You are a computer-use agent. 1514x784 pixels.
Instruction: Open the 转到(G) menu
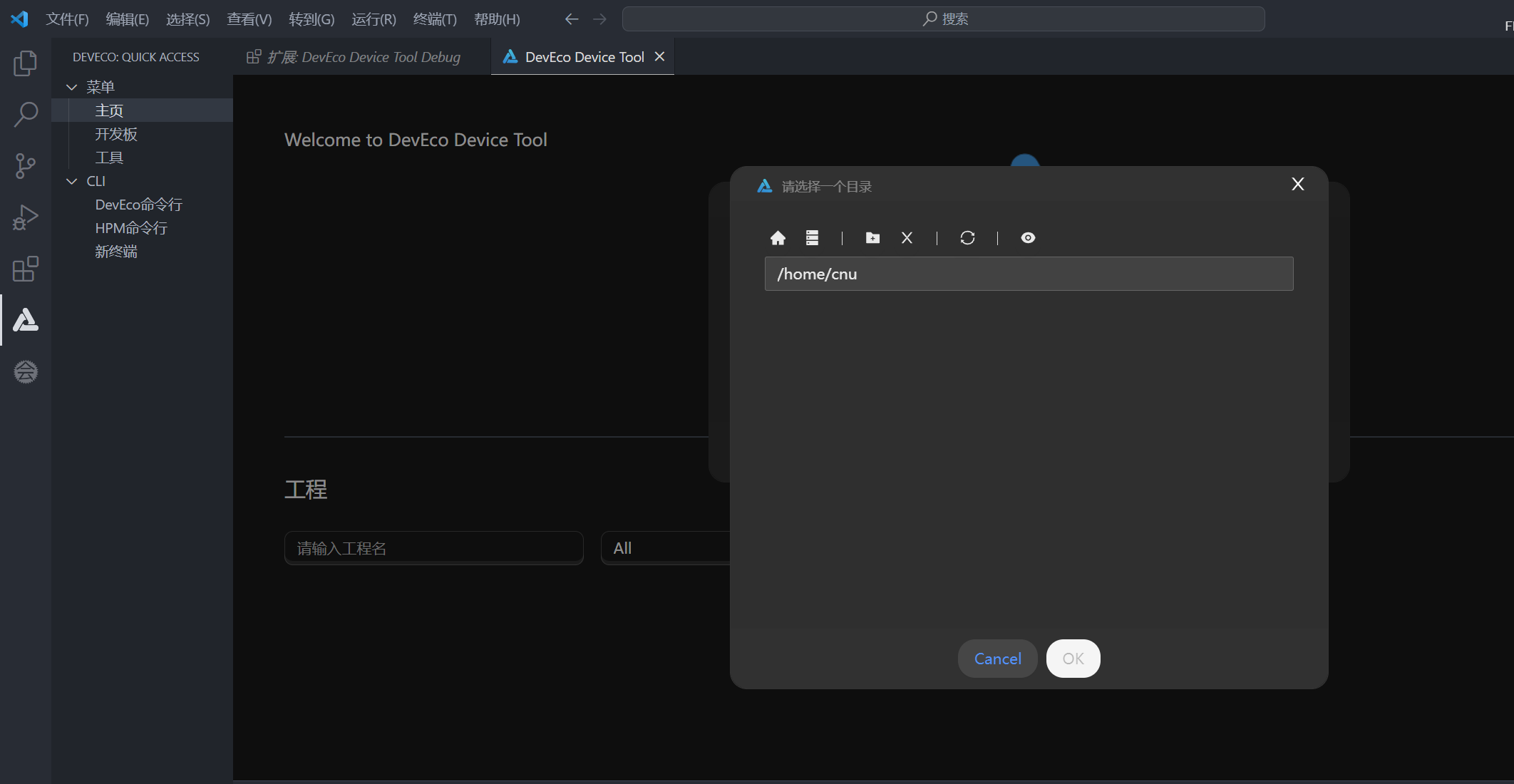click(x=311, y=19)
